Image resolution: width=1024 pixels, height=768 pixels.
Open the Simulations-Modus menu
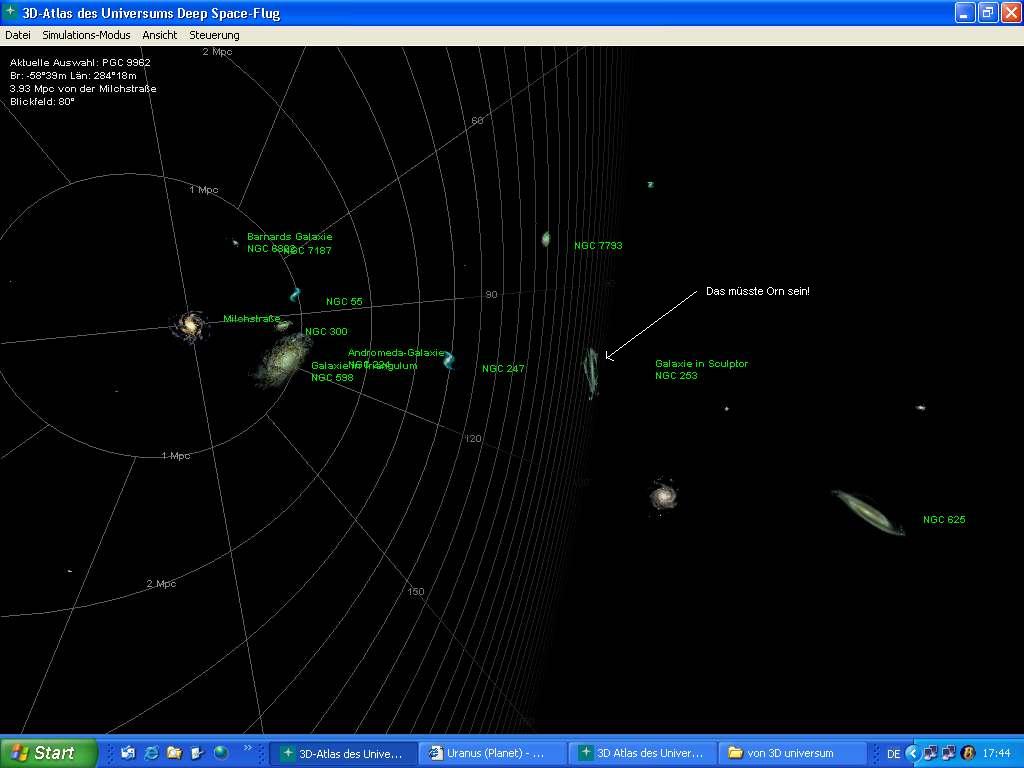(86, 35)
